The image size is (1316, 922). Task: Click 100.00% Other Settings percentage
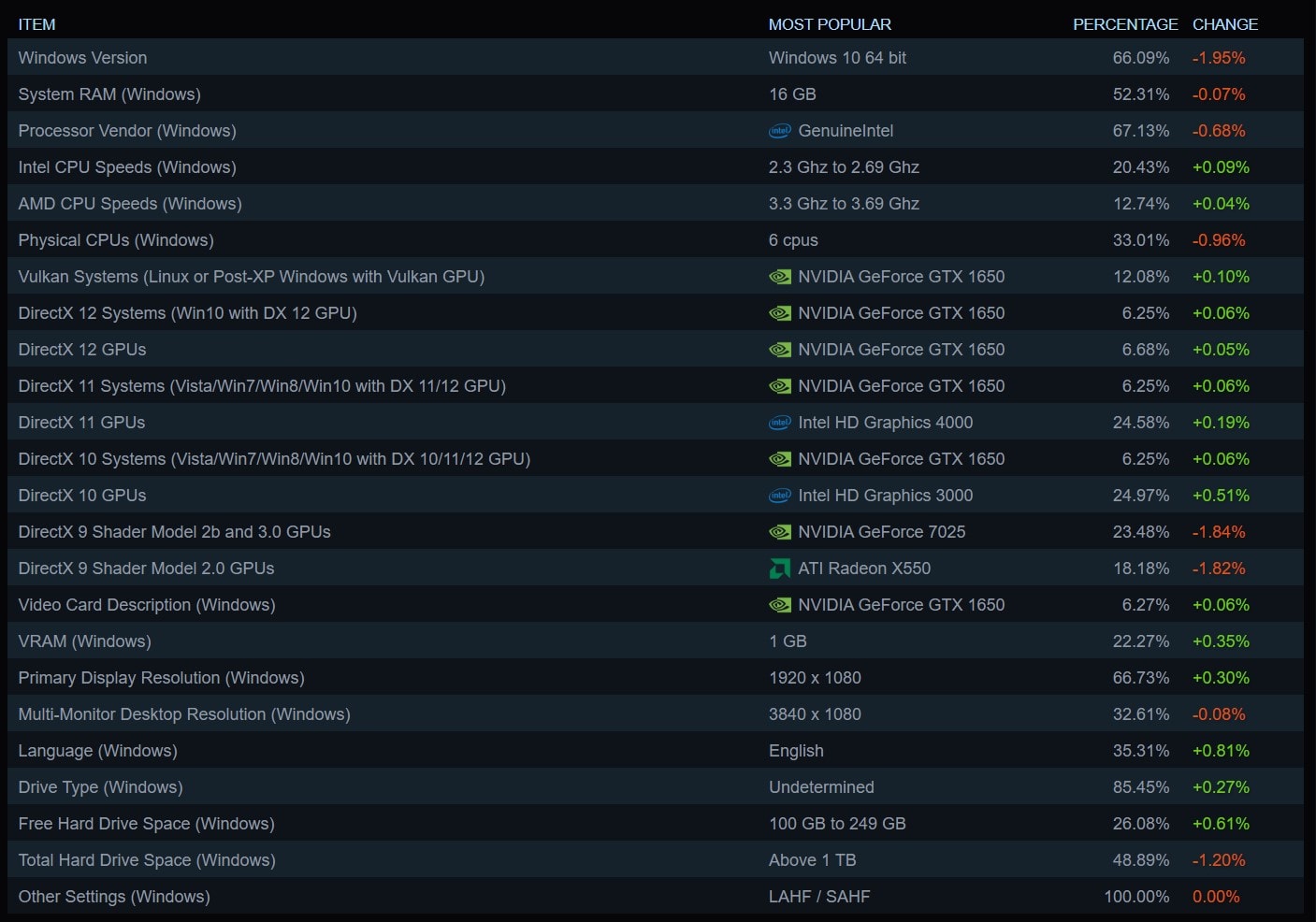click(1136, 897)
